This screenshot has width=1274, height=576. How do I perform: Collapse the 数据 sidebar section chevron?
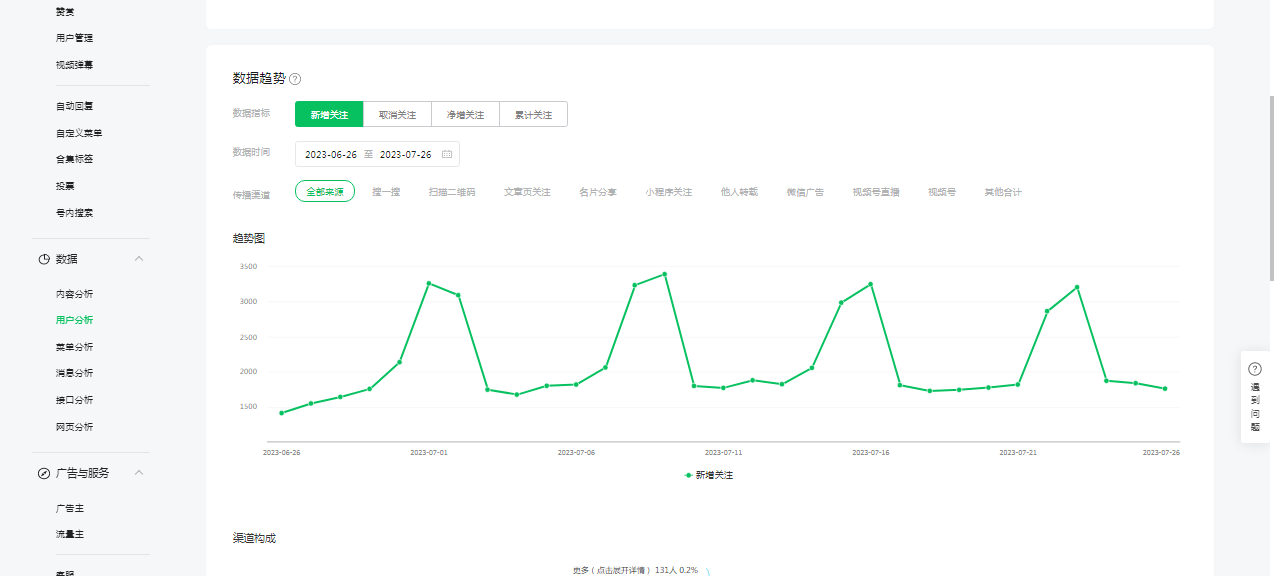[x=139, y=259]
